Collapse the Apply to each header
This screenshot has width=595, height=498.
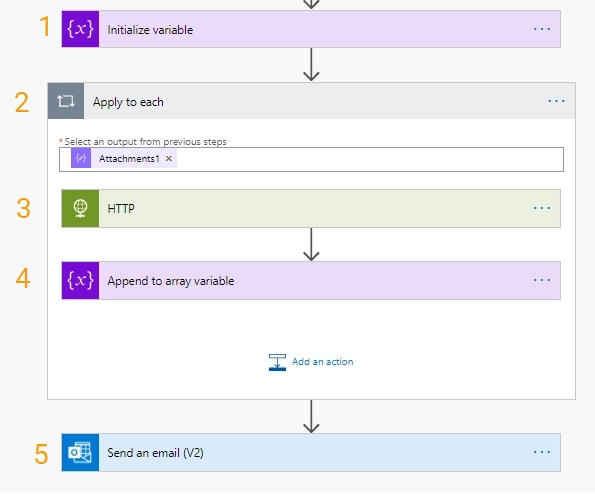pos(311,101)
